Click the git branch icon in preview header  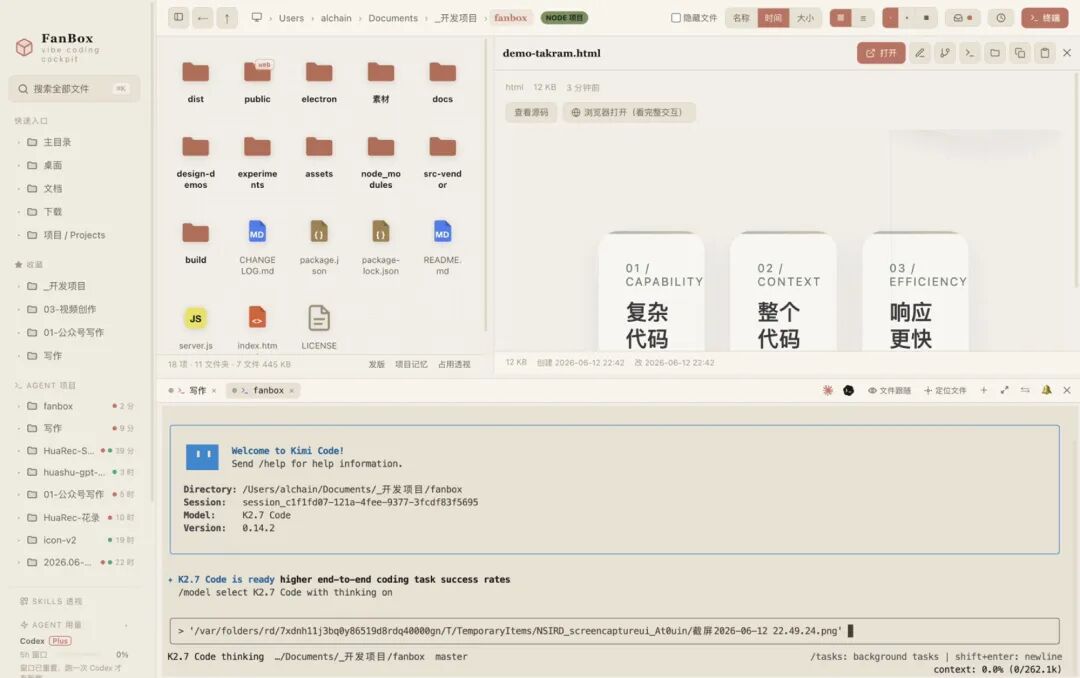(x=944, y=52)
